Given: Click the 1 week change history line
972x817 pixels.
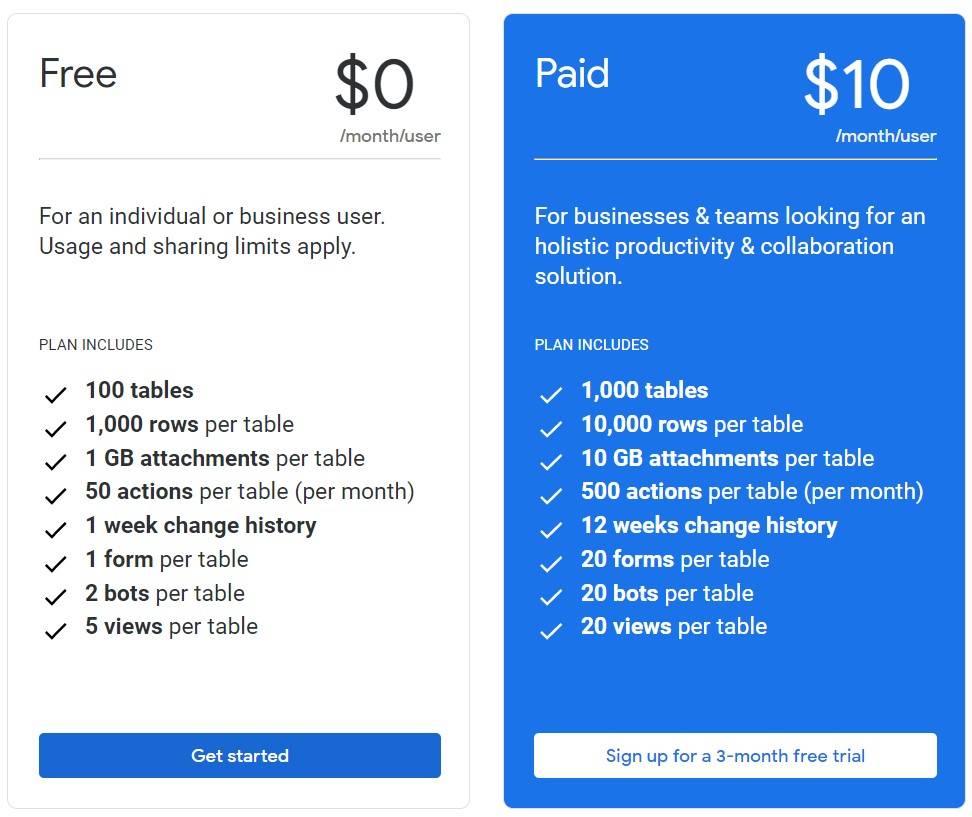Looking at the screenshot, I should (x=200, y=525).
